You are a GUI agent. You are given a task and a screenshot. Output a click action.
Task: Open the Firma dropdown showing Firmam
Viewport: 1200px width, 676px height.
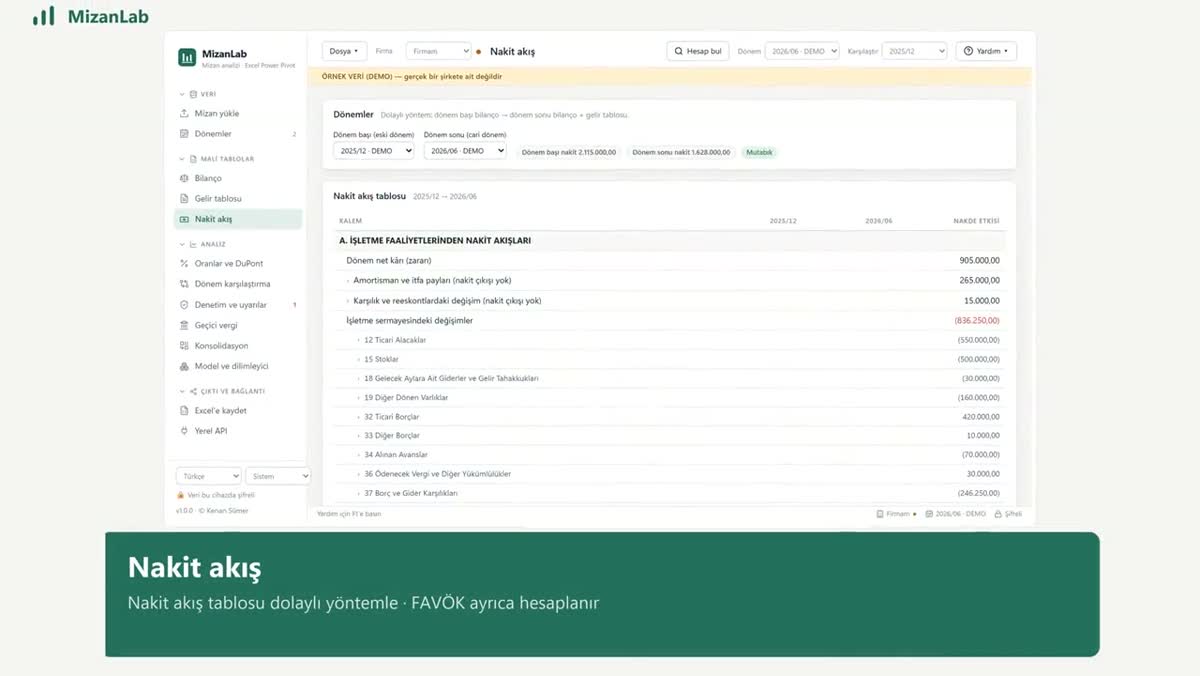(438, 51)
